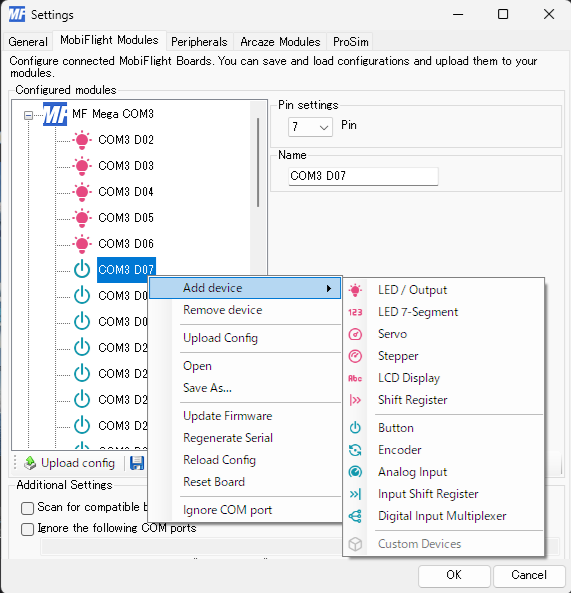Screen dimensions: 571x593
Task: Add a Digital Input Multiplexer device
Action: (444, 516)
